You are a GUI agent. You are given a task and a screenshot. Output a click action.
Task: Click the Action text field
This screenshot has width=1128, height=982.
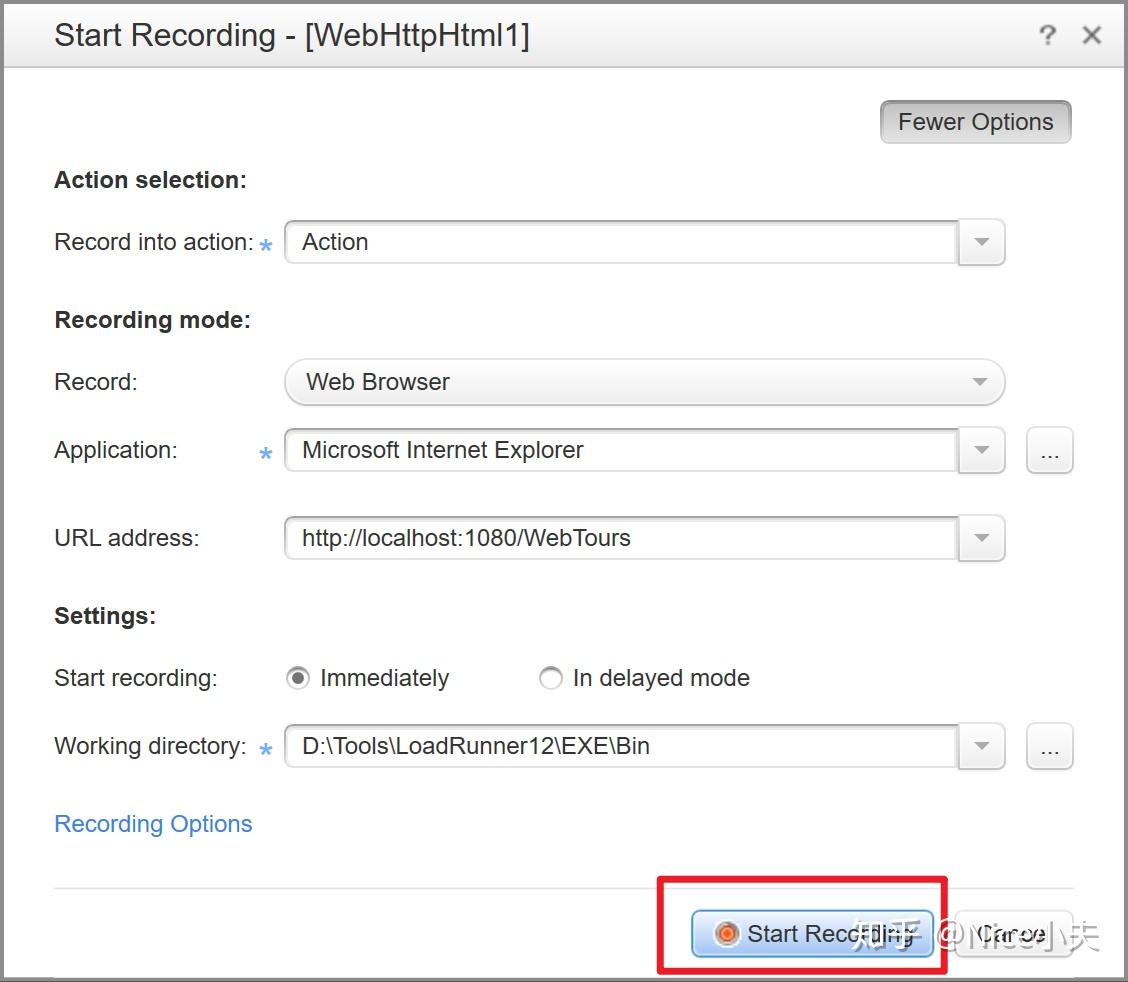[x=620, y=243]
